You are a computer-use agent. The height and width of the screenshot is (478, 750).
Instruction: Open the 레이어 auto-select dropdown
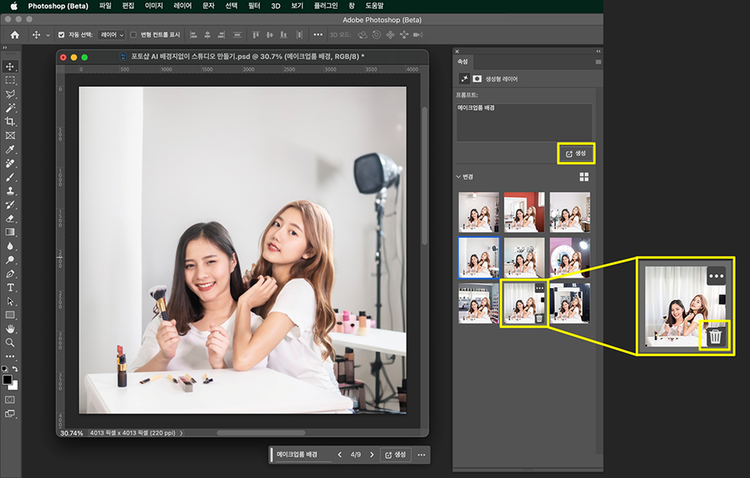click(x=112, y=35)
